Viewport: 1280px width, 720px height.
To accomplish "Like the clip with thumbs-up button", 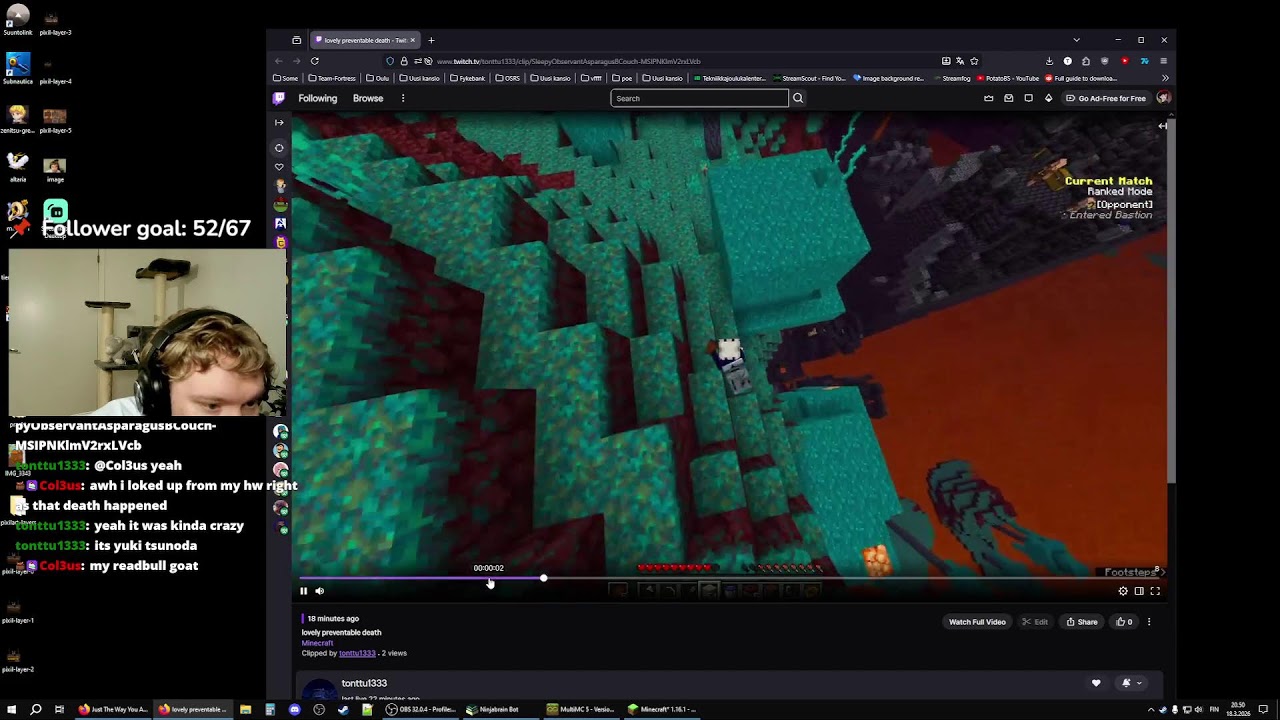I will click(1125, 622).
